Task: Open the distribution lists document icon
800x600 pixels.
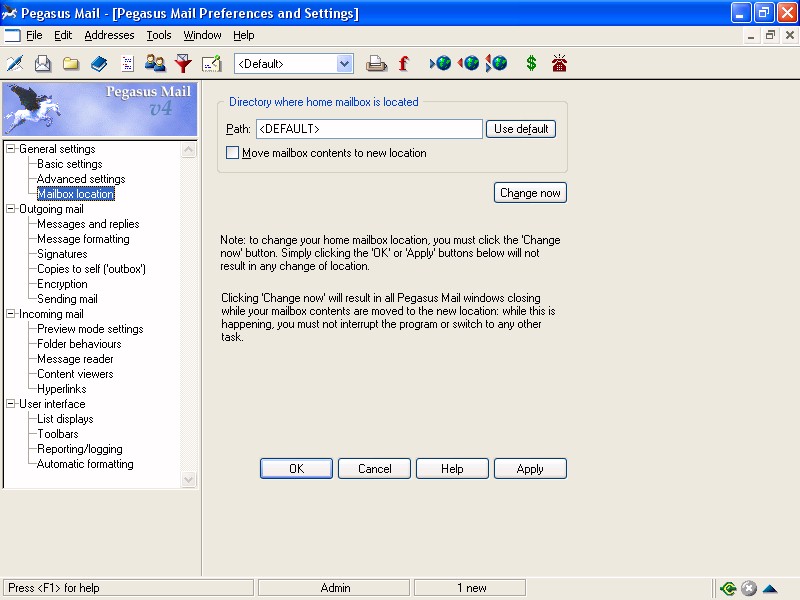Action: pyautogui.click(x=127, y=63)
